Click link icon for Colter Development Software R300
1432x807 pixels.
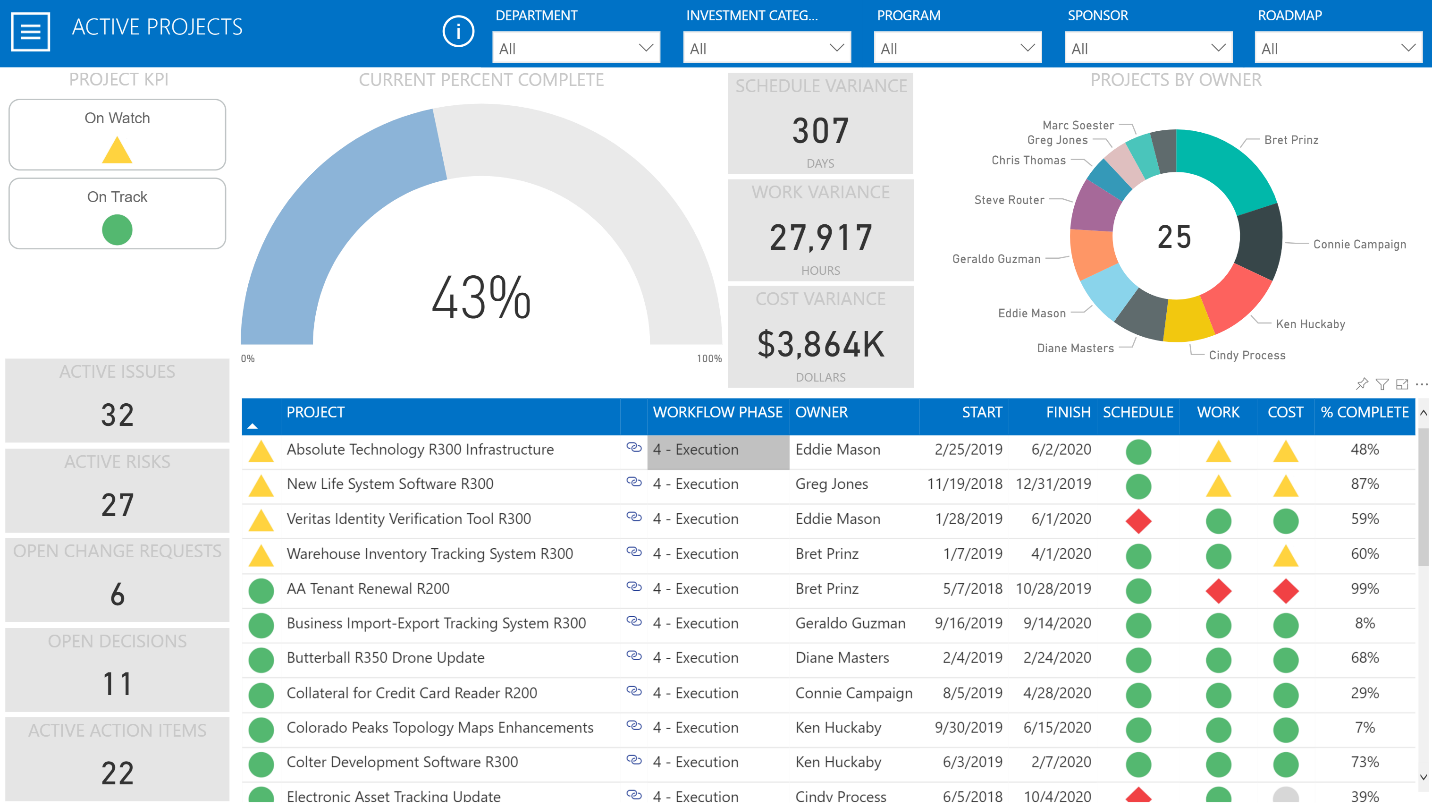[x=634, y=761]
